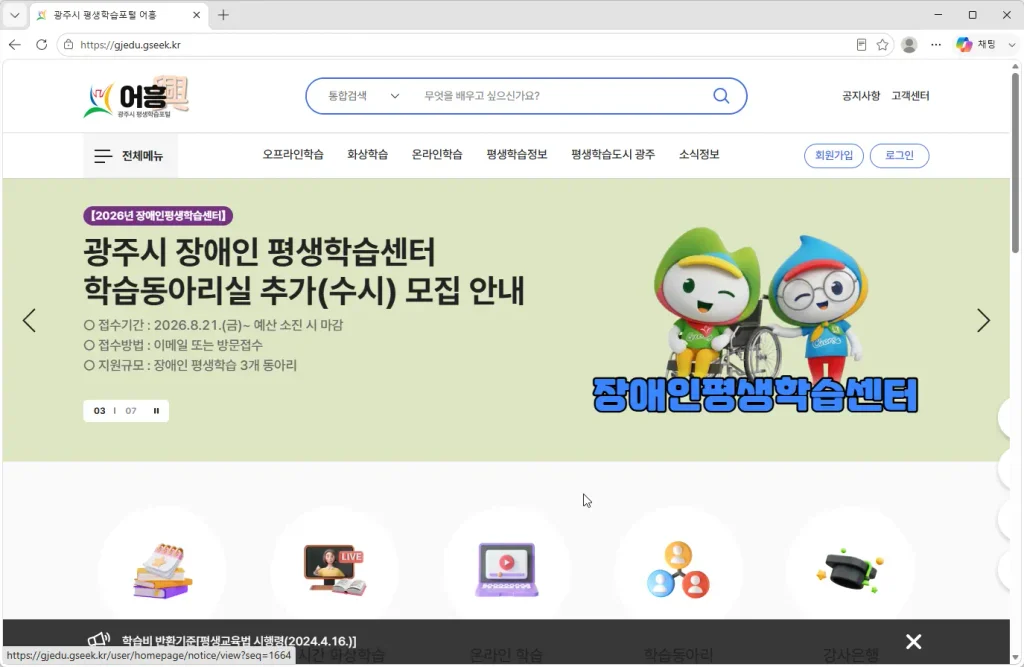The width and height of the screenshot is (1024, 667).
Task: Open the Copilot 채팅 button
Action: (976, 44)
